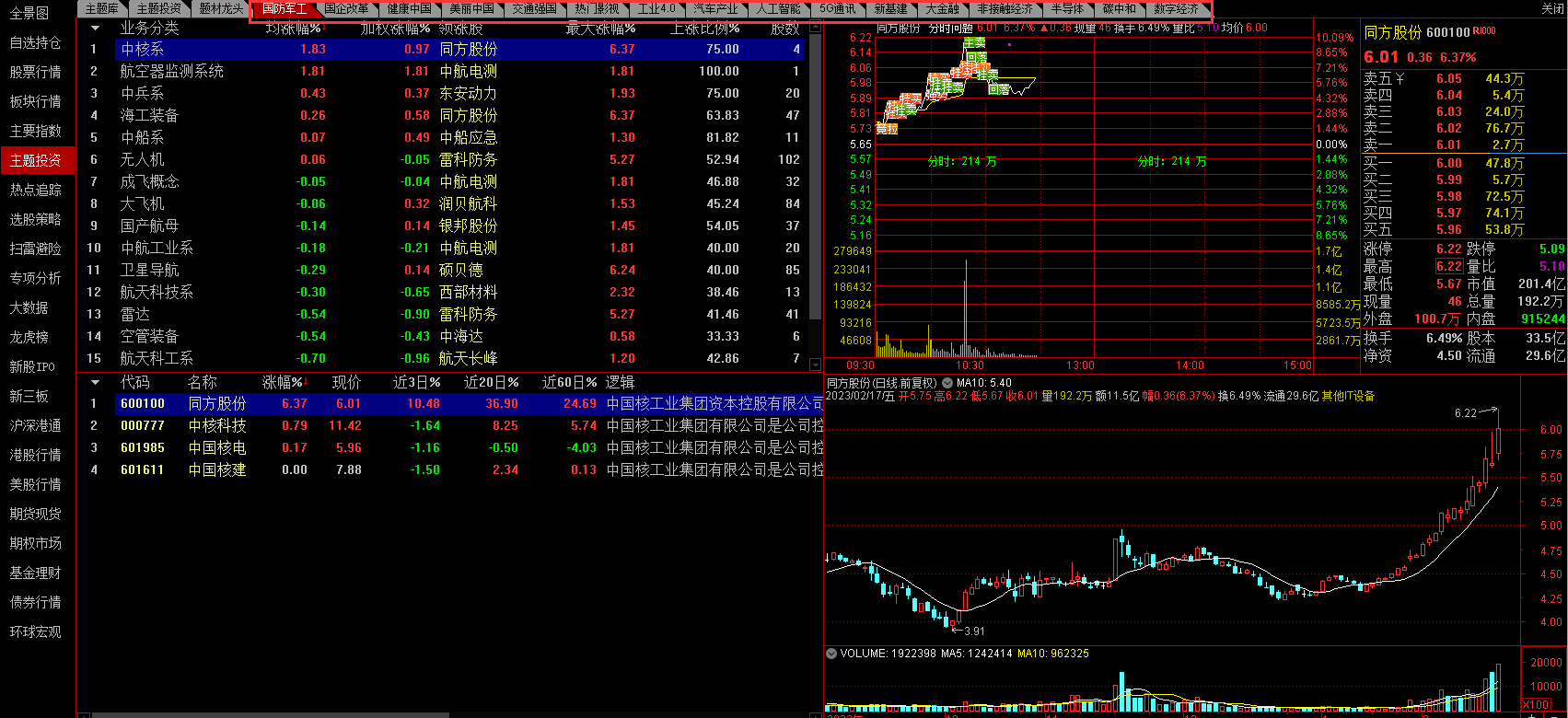Open the VOLUME indicator dropdown
This screenshot has height=718, width=1568.
pos(832,654)
